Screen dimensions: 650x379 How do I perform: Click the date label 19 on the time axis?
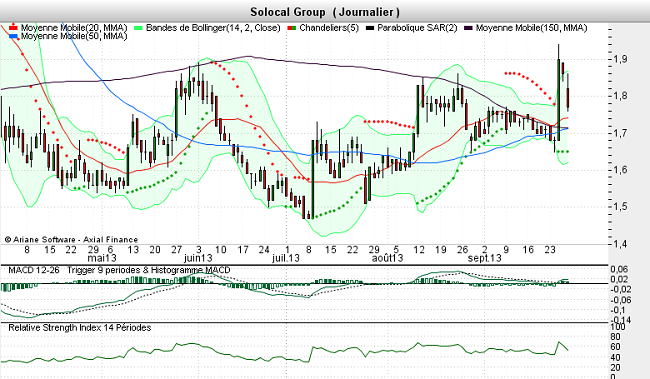pyautogui.click(x=441, y=250)
